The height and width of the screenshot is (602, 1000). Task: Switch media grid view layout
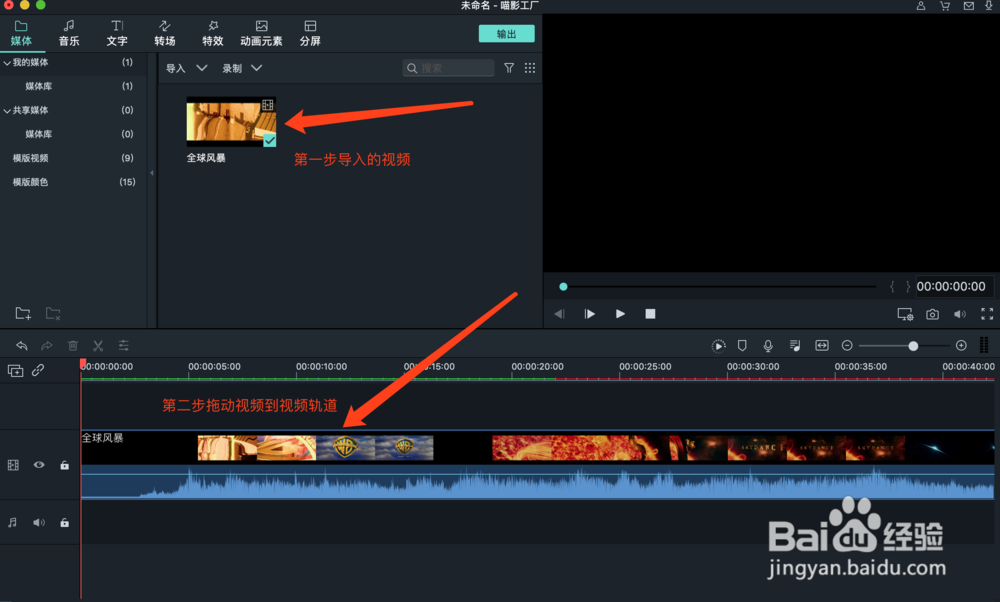click(x=530, y=68)
